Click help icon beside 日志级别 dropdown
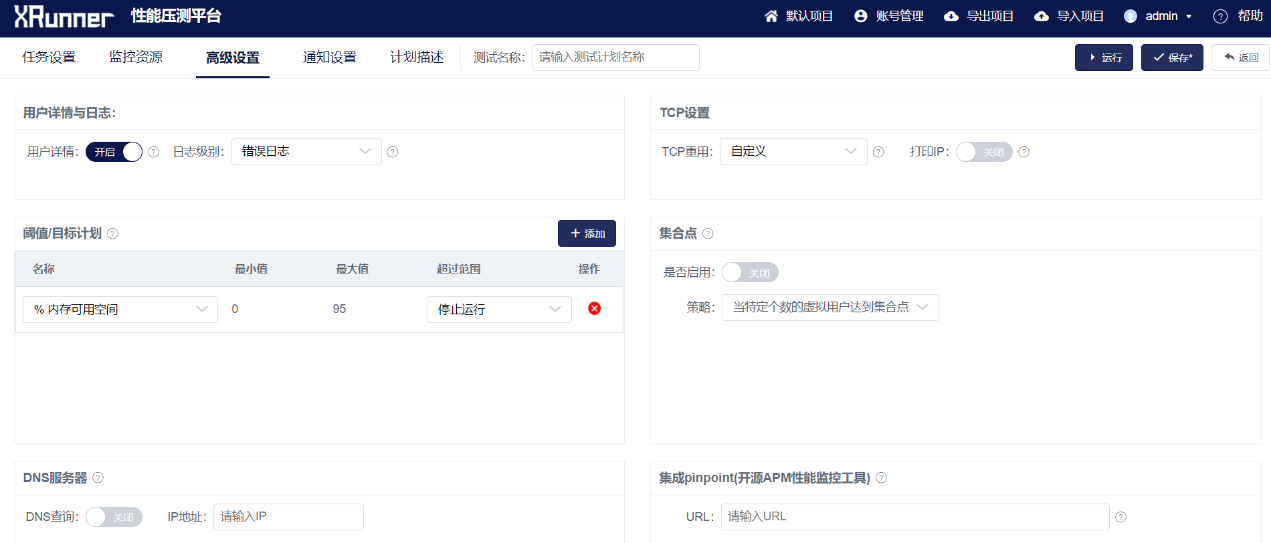The width and height of the screenshot is (1271, 543). pos(392,152)
